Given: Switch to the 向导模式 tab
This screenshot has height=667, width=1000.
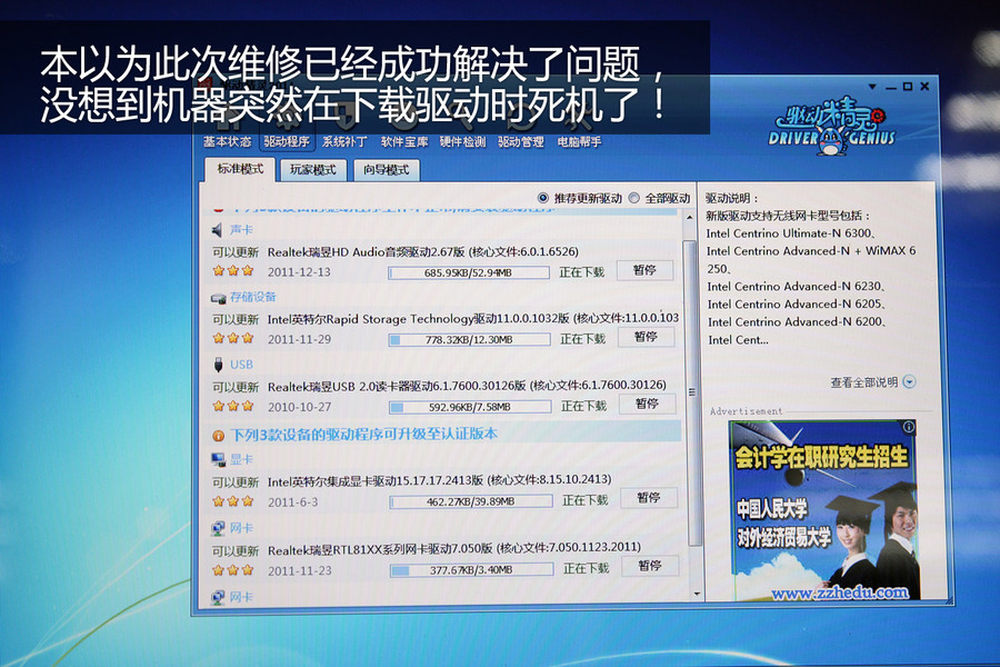Looking at the screenshot, I should pos(386,170).
